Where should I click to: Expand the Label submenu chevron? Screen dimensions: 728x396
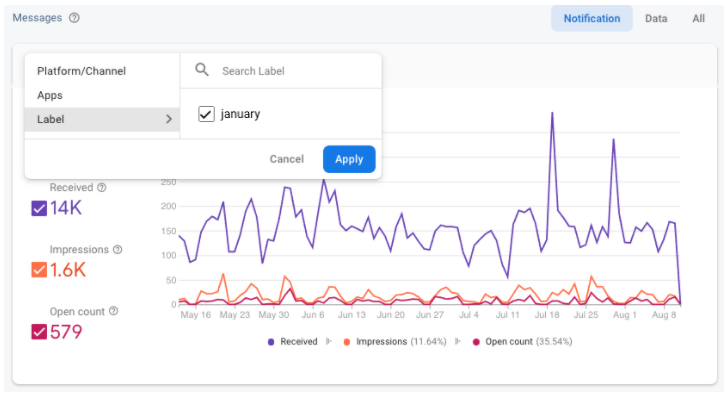click(169, 119)
